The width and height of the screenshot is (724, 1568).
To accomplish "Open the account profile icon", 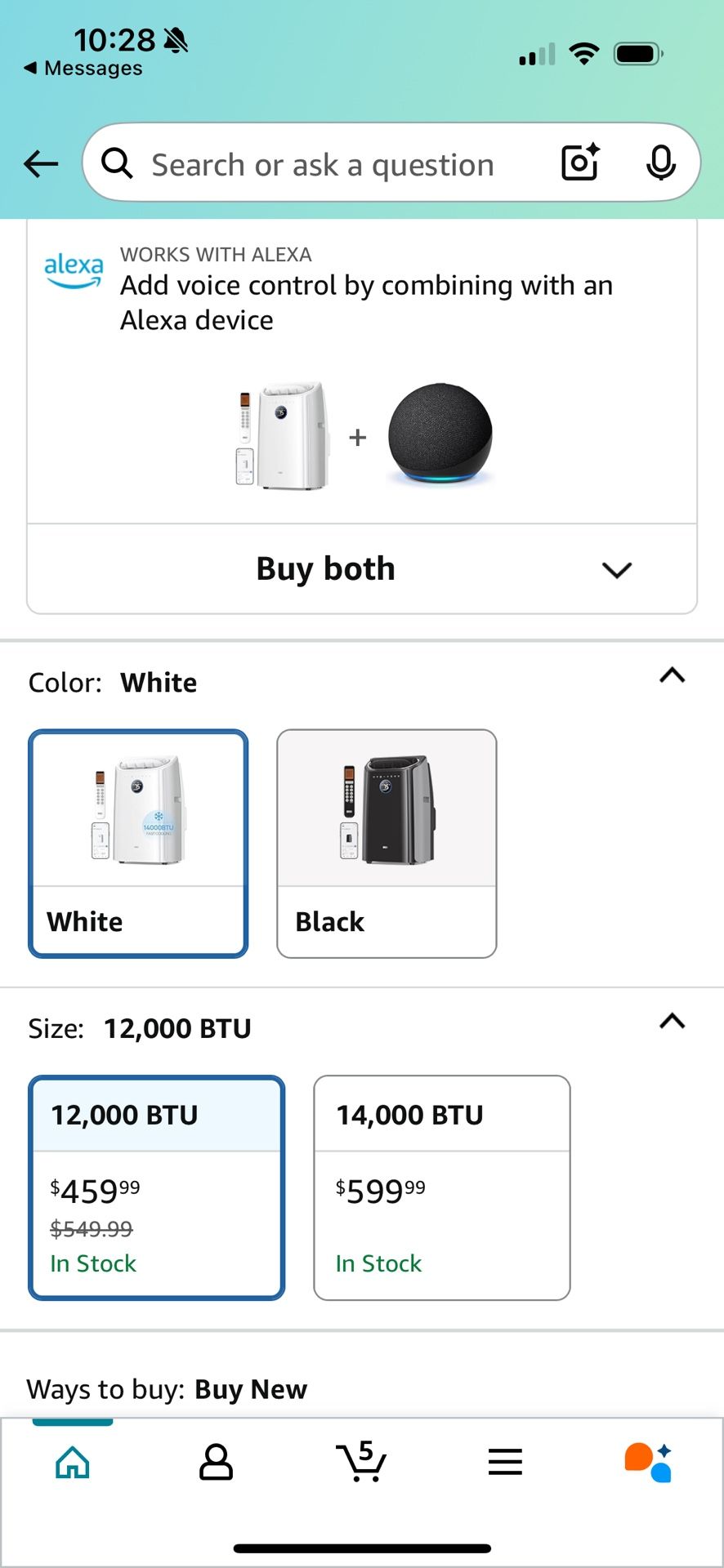I will [217, 1462].
